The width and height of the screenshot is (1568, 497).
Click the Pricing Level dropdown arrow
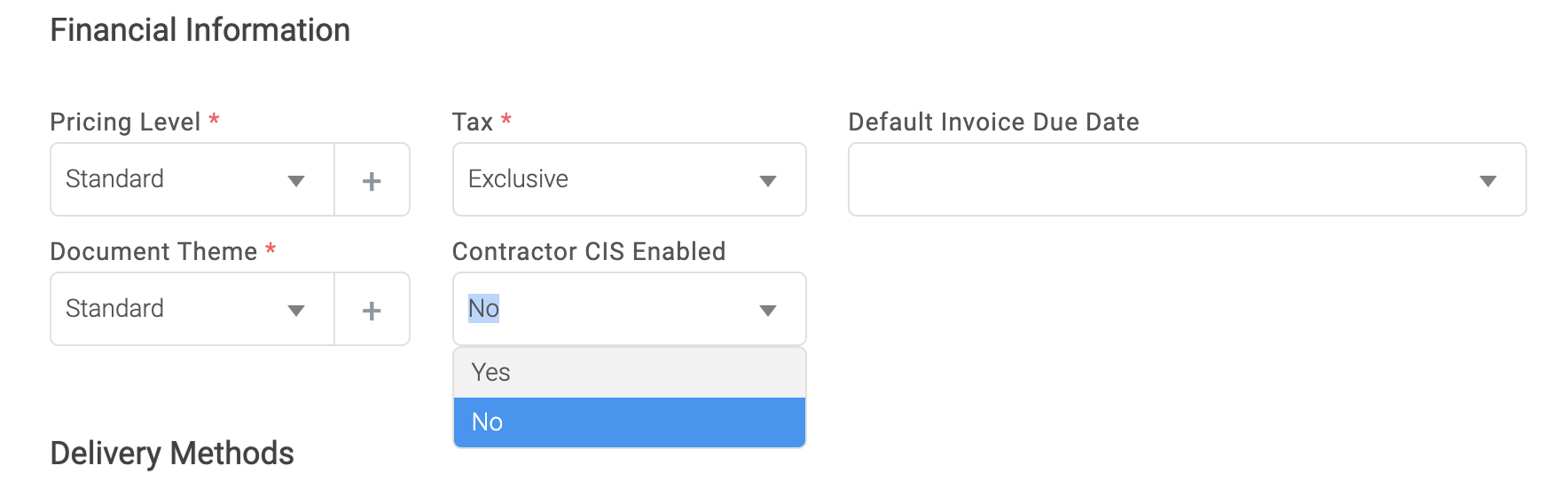pos(296,181)
